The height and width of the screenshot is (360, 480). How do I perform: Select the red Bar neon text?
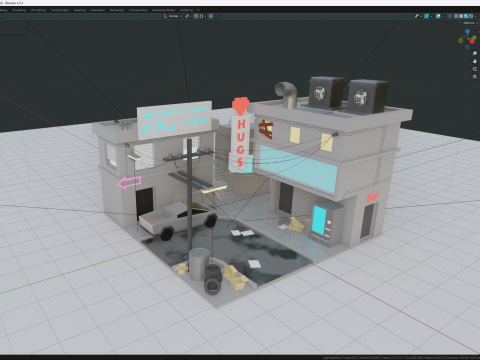373,197
